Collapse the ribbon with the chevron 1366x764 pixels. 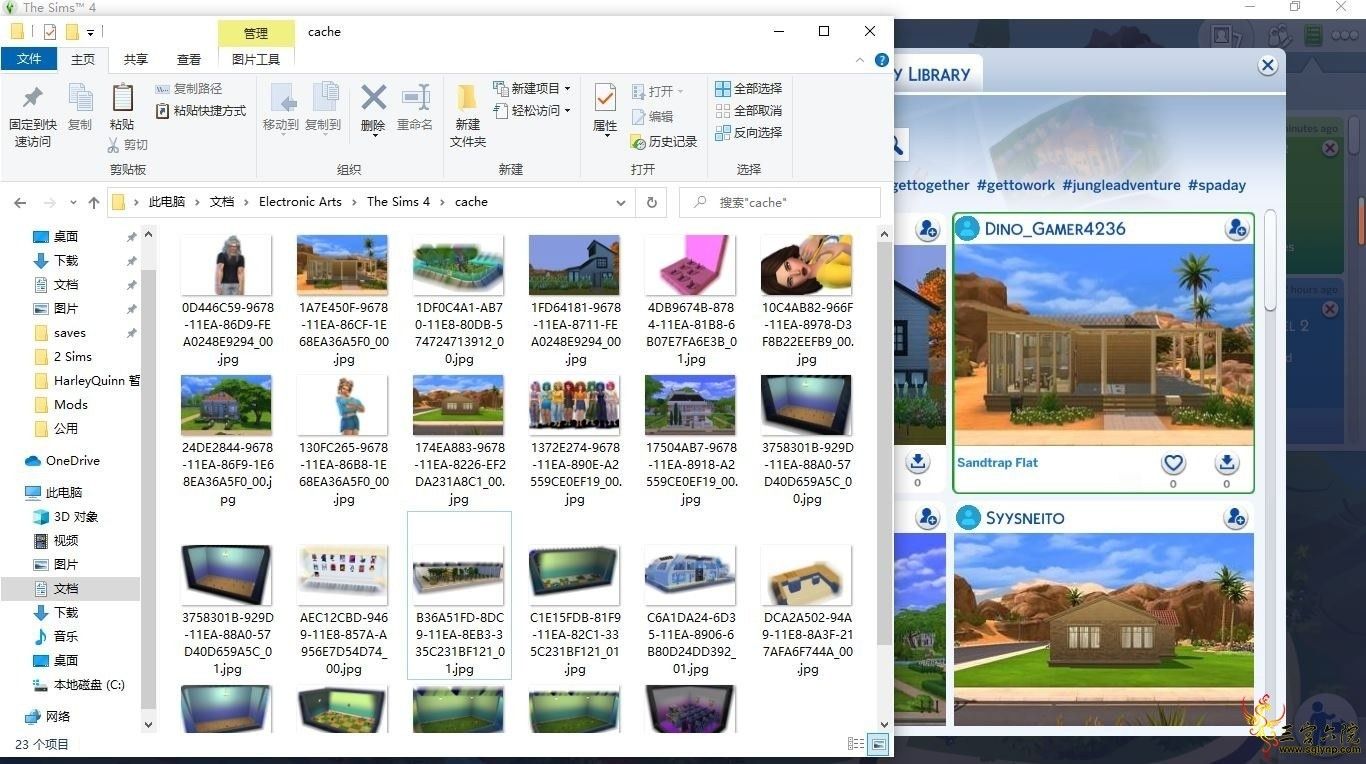[x=860, y=60]
